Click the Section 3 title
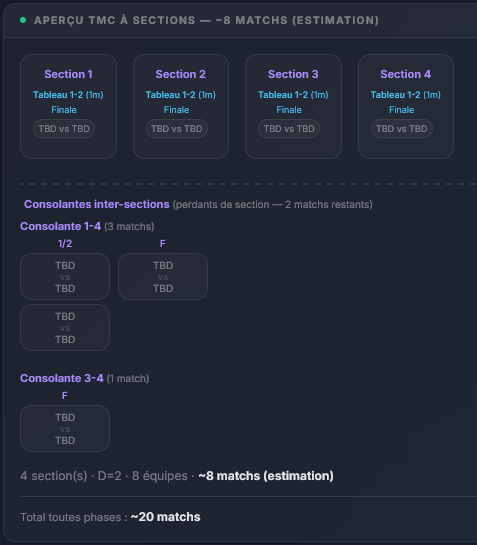 pyautogui.click(x=293, y=74)
